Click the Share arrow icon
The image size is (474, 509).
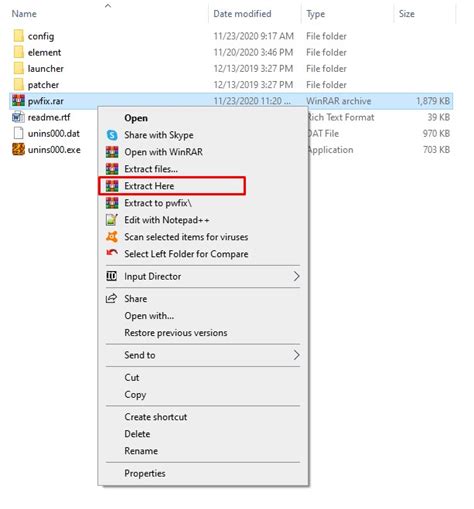click(x=111, y=298)
